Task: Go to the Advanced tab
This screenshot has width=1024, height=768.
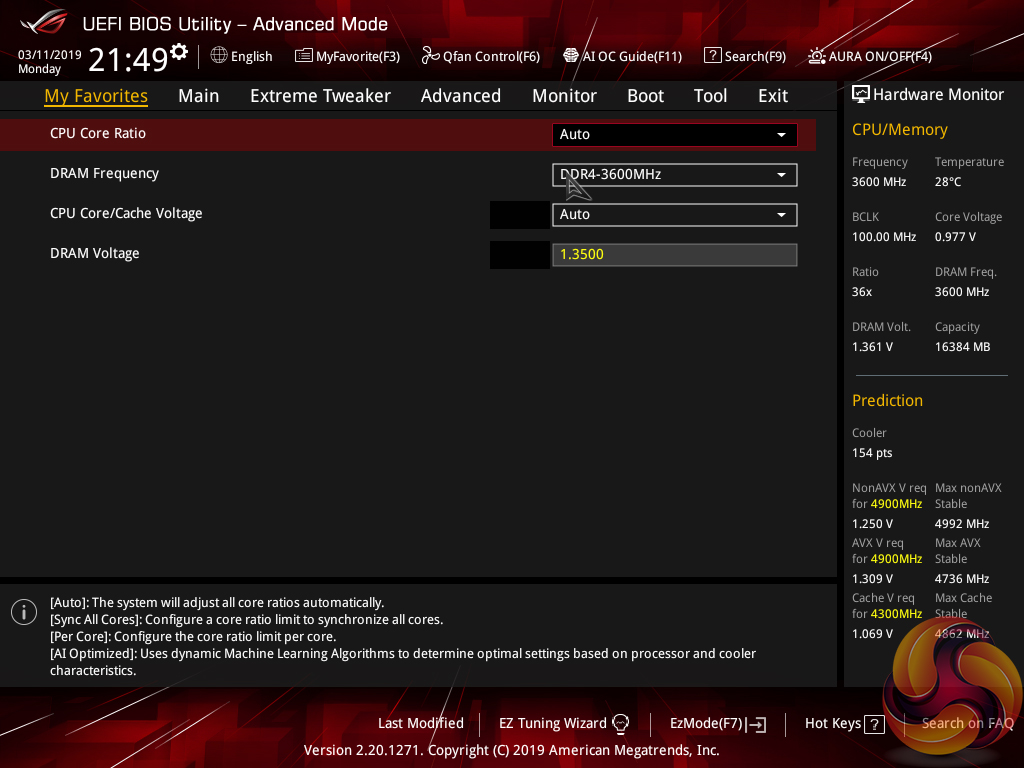Action: point(460,96)
